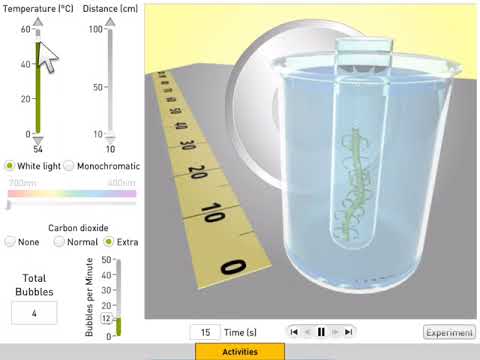Click the distance increase arrow above the 100 mark
The height and width of the screenshot is (360, 480).
[110, 22]
